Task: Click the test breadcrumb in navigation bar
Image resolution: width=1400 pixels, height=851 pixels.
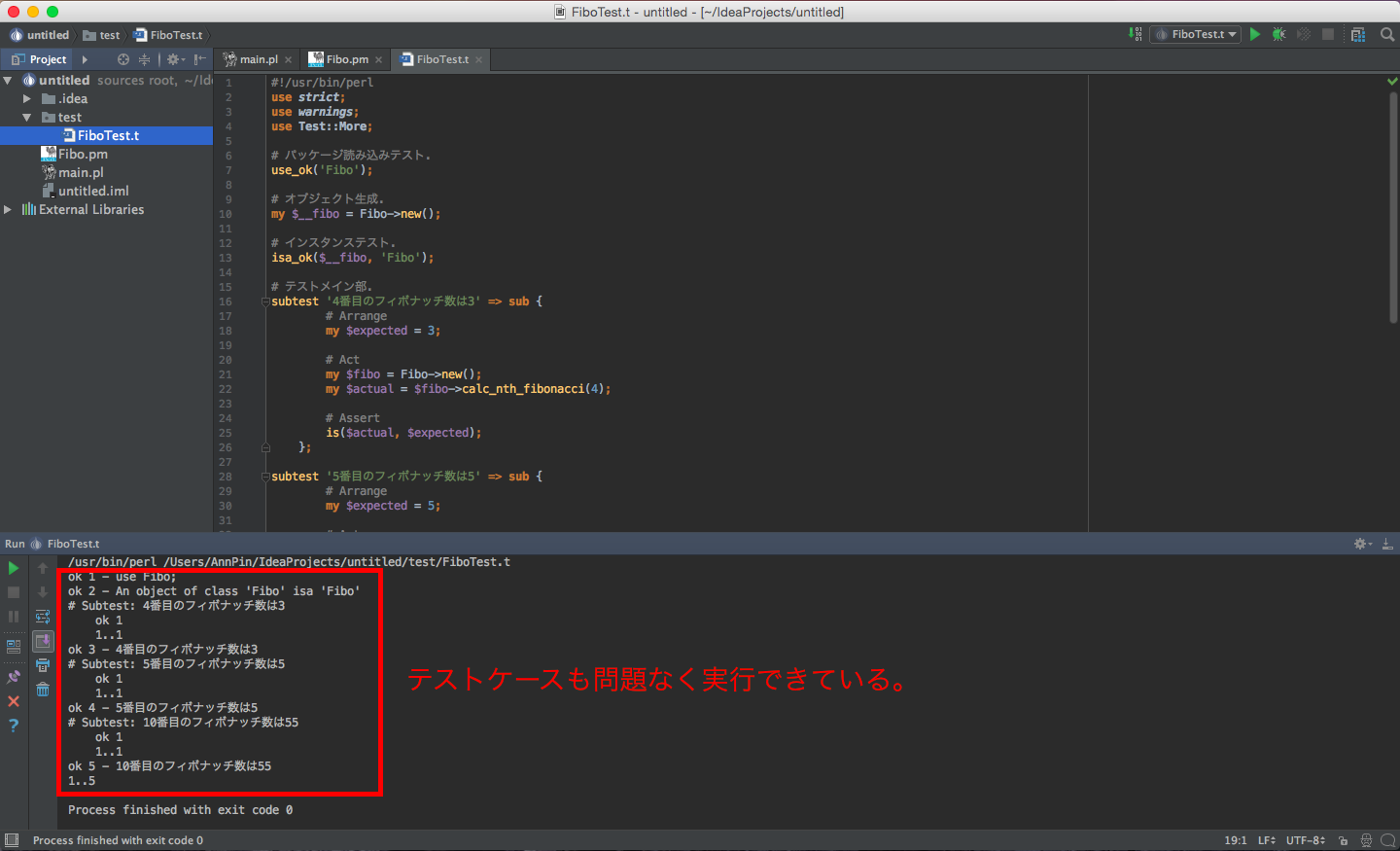Action: click(x=109, y=35)
